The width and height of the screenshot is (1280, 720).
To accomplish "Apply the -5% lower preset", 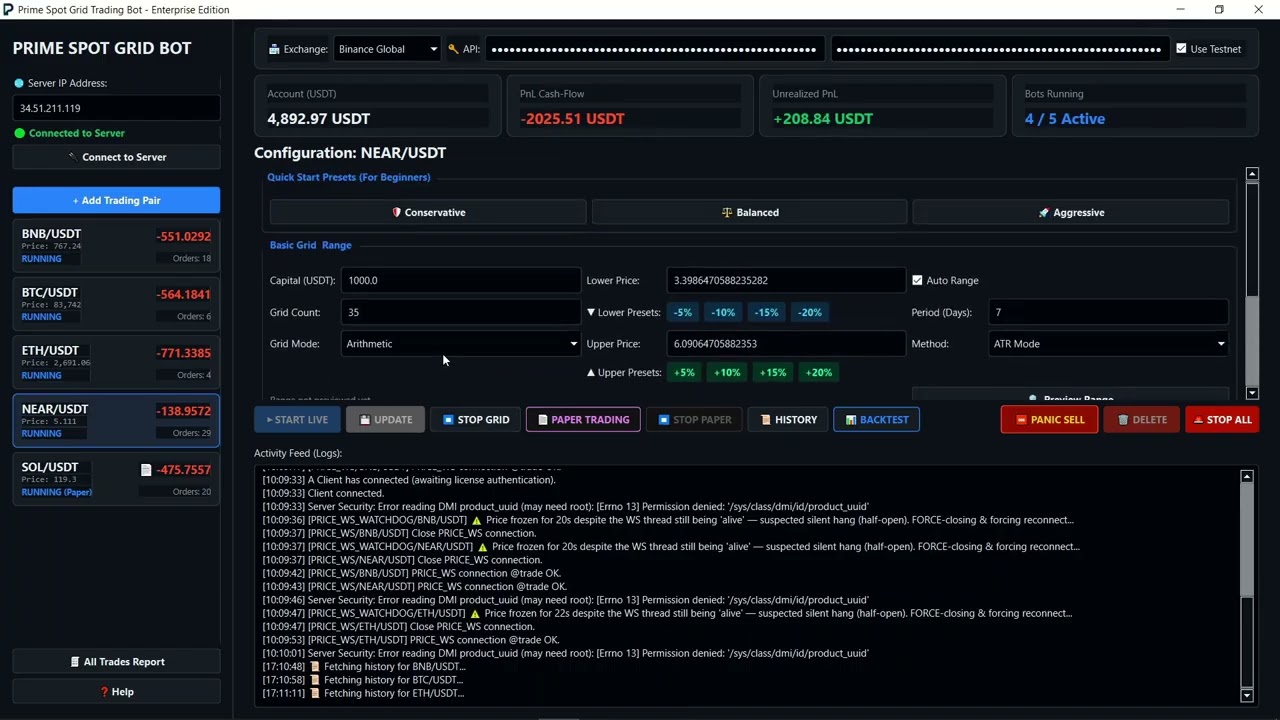I will [683, 312].
